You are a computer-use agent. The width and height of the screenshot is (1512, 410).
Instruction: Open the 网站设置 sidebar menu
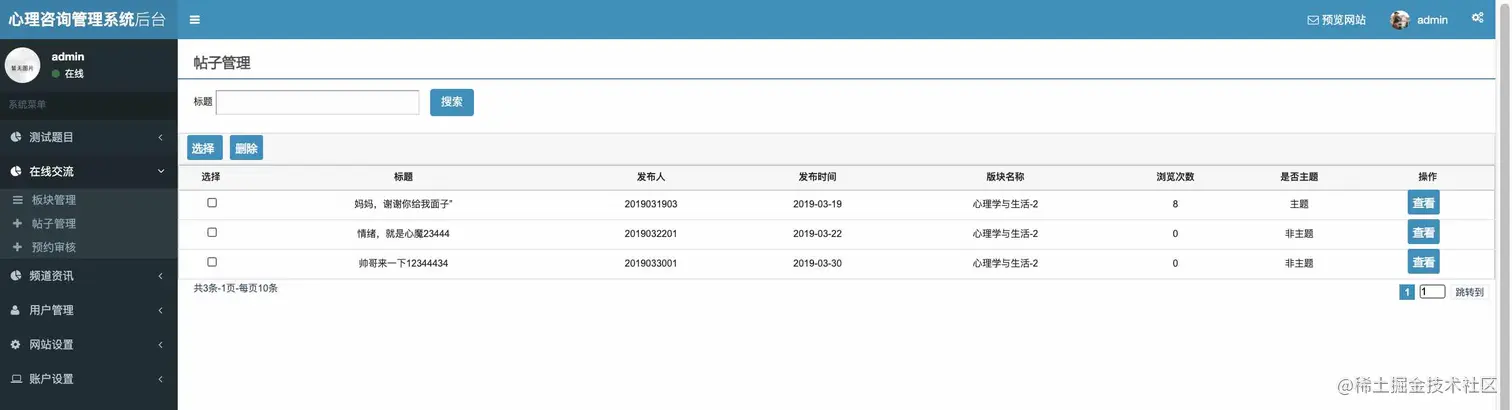[89, 345]
